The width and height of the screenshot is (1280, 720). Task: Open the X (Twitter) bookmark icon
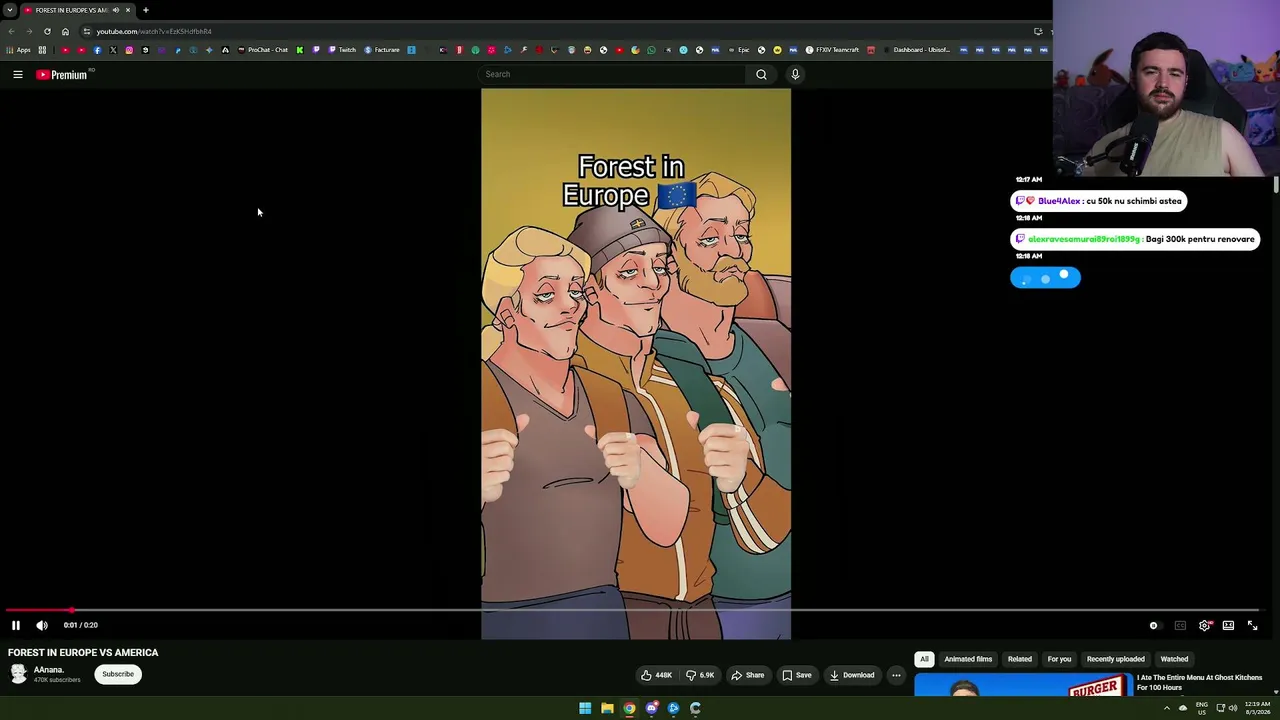pyautogui.click(x=113, y=50)
